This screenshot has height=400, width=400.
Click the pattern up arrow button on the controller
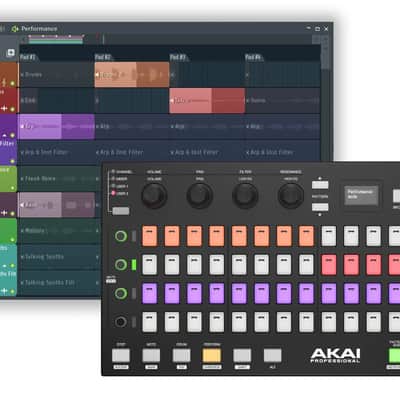pyautogui.click(x=320, y=185)
